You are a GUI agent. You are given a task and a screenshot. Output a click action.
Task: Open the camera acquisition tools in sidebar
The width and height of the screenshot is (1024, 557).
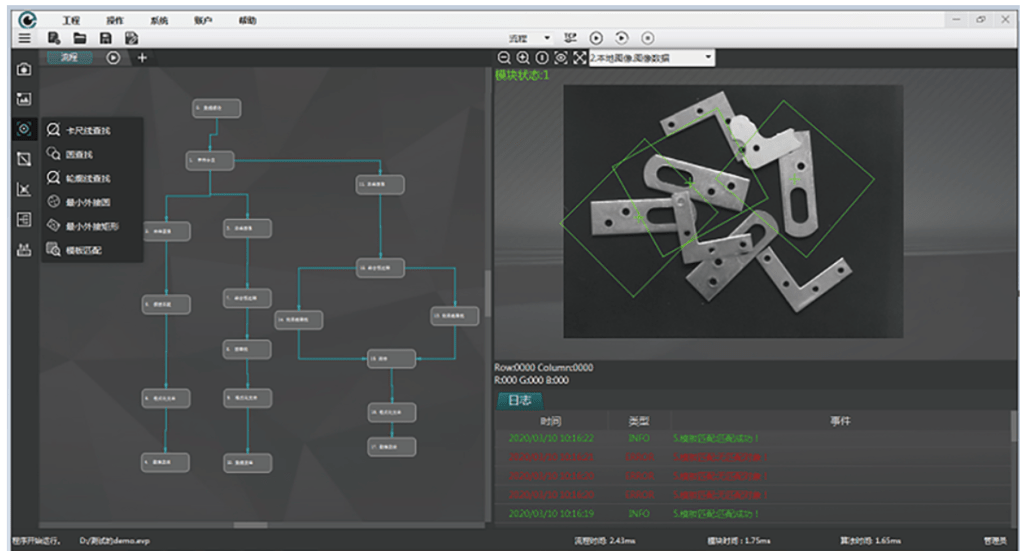click(x=25, y=70)
